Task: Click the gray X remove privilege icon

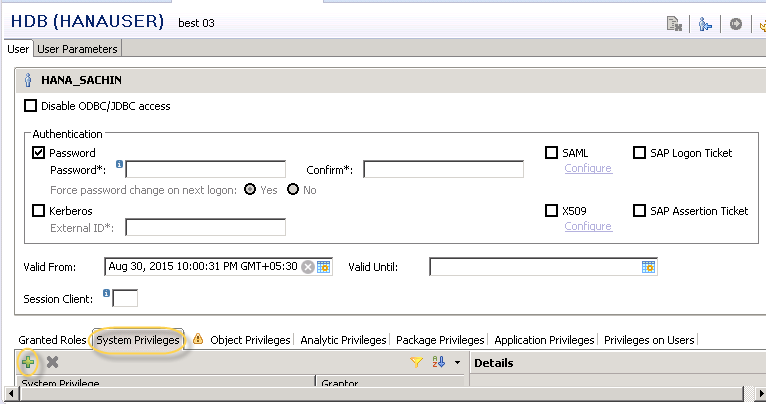Action: click(x=53, y=362)
